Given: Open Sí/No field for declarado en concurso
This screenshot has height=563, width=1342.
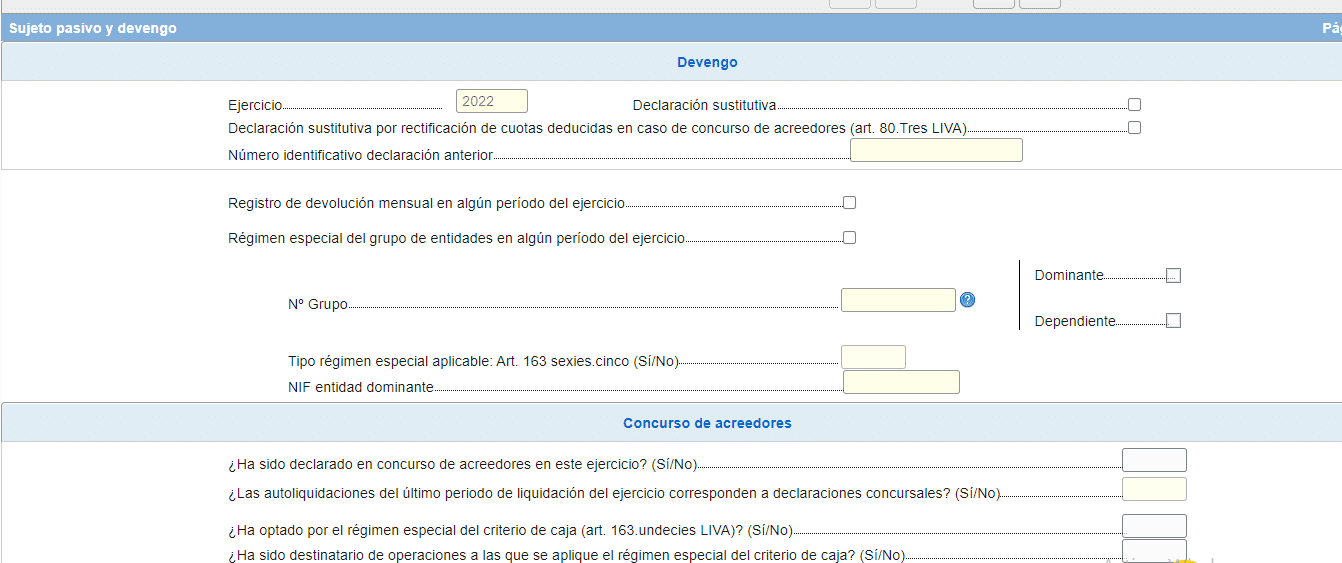Looking at the screenshot, I should click(x=1154, y=460).
